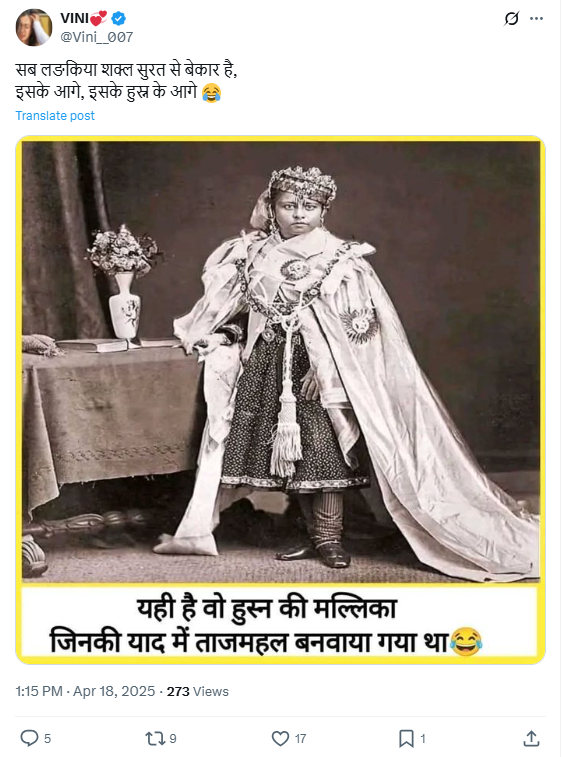Bookmark the post with the bookmark icon
This screenshot has height=757, width=562.
(406, 738)
